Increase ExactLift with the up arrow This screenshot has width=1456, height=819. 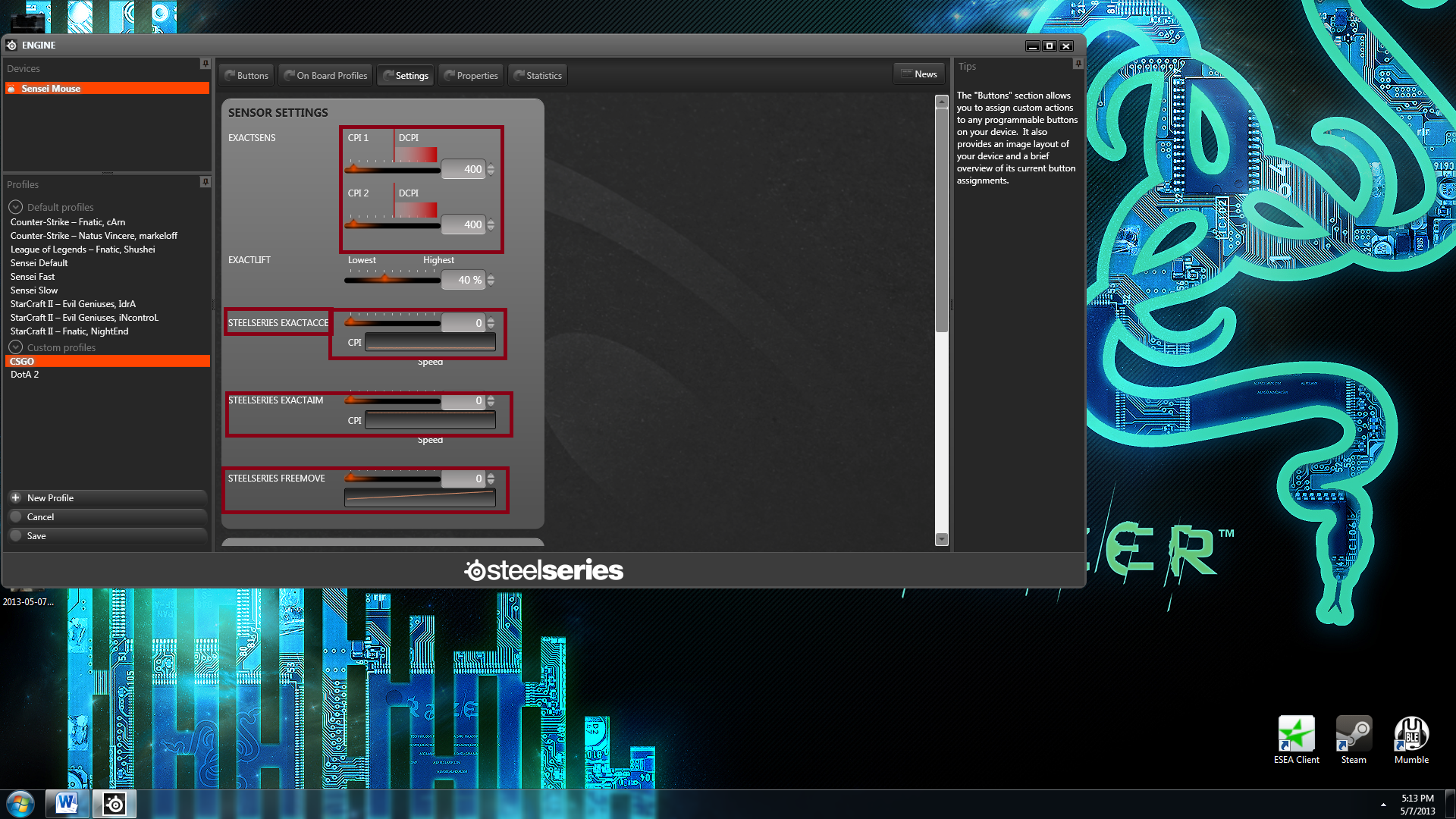[x=491, y=276]
